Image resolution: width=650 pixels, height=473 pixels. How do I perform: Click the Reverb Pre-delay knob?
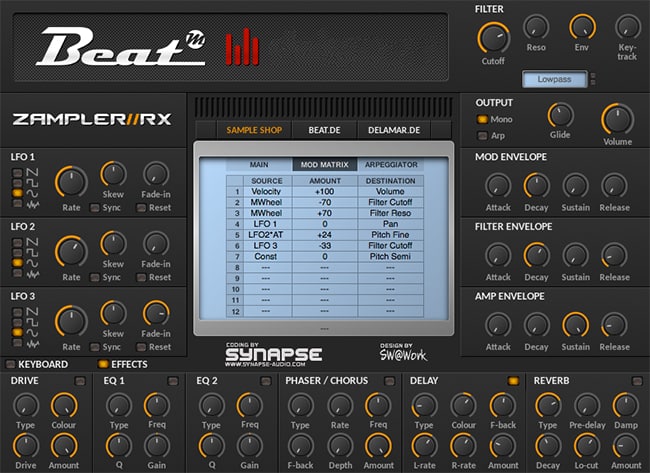pos(587,405)
